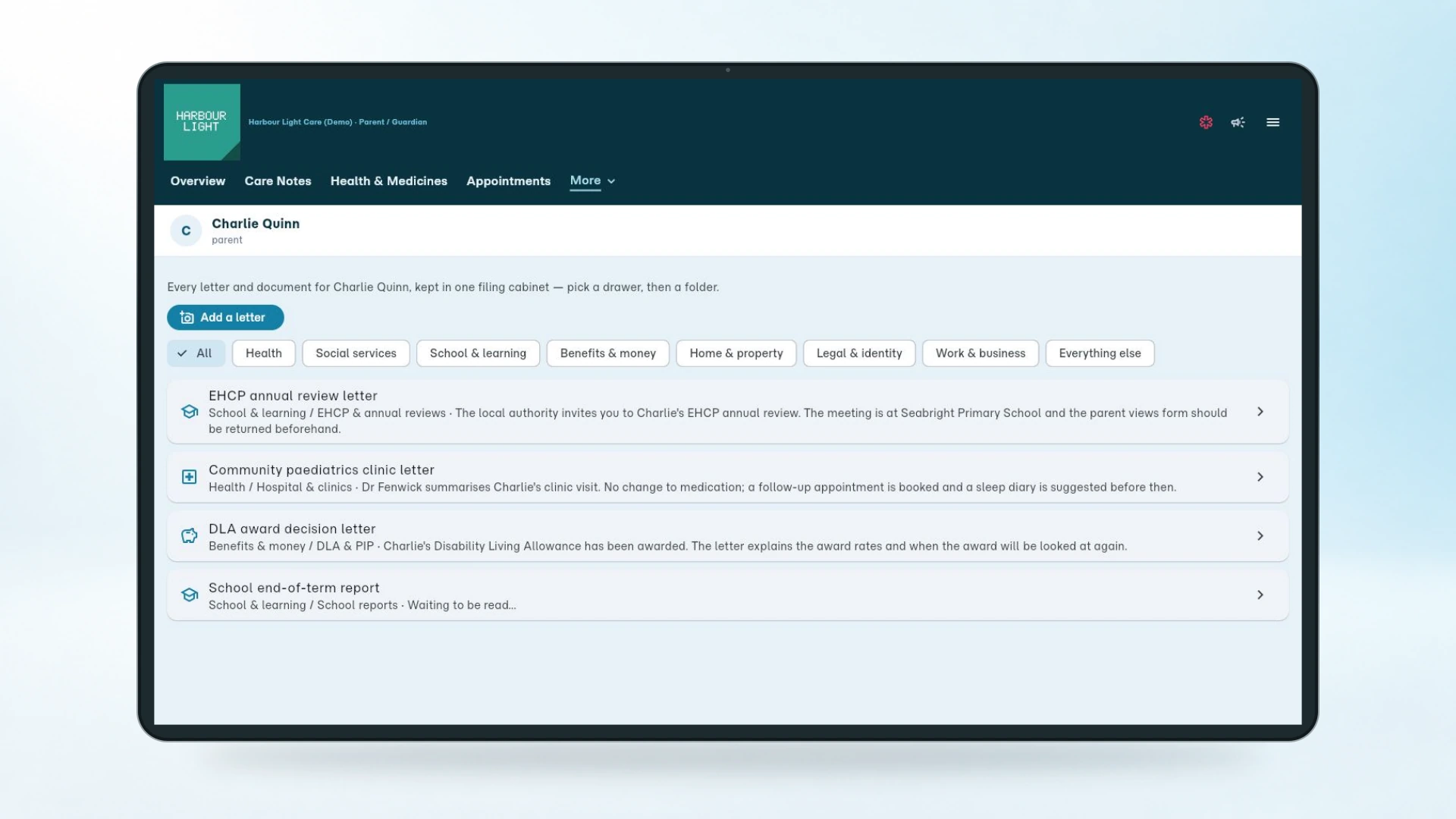The height and width of the screenshot is (819, 1456).
Task: Click Charlie Quinn's avatar circle
Action: [x=186, y=231]
